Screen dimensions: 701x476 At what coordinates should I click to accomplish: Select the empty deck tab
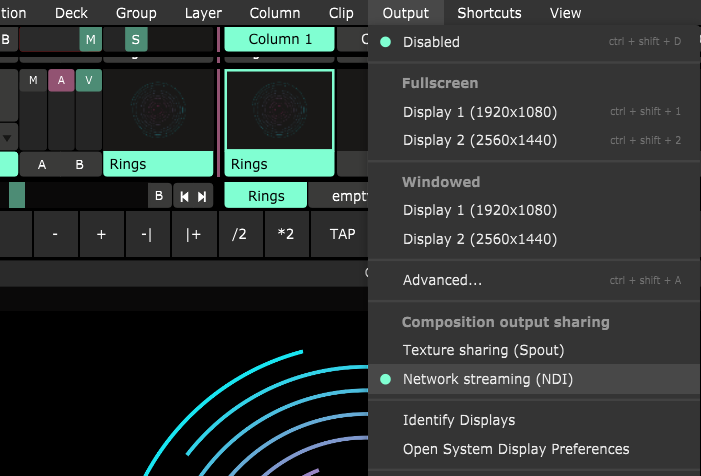339,196
